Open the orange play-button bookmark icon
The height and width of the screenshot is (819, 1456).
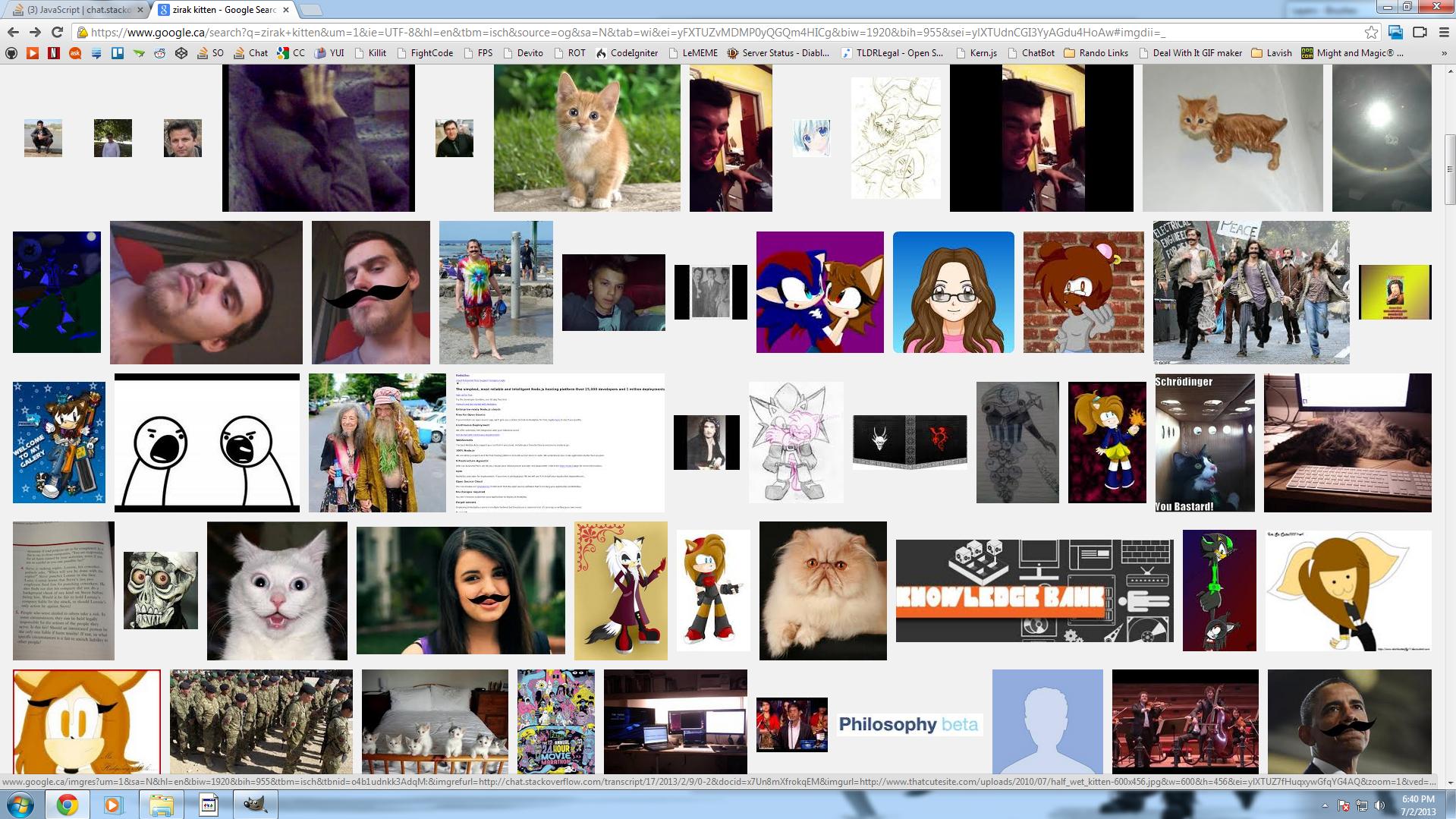pyautogui.click(x=33, y=53)
